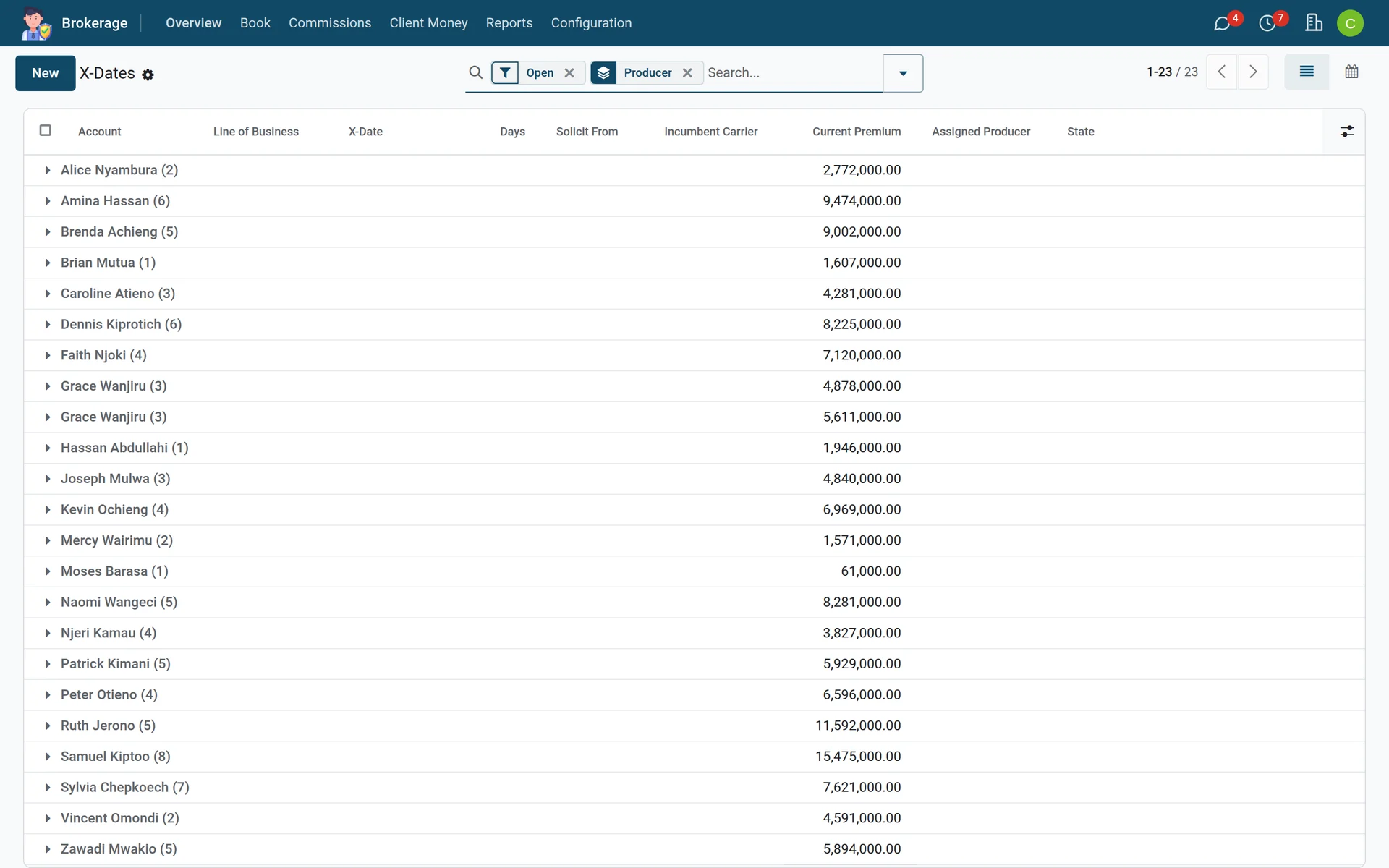Open optional columns settings icon

point(1346,132)
